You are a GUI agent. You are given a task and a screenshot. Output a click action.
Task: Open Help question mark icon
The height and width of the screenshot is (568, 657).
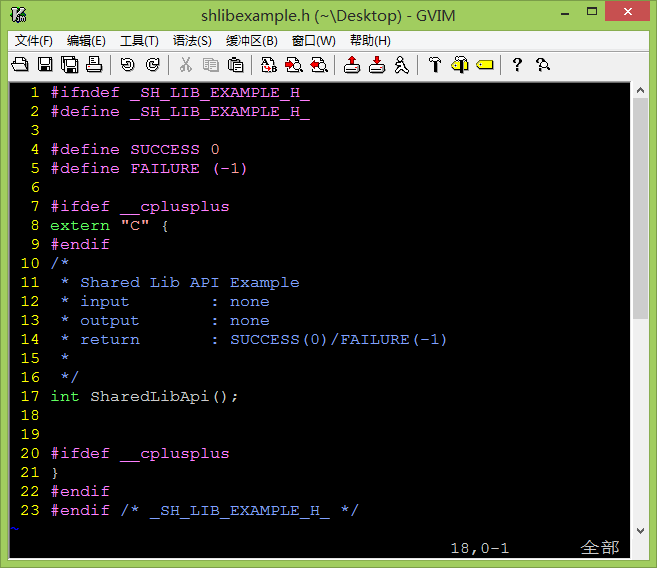point(517,65)
